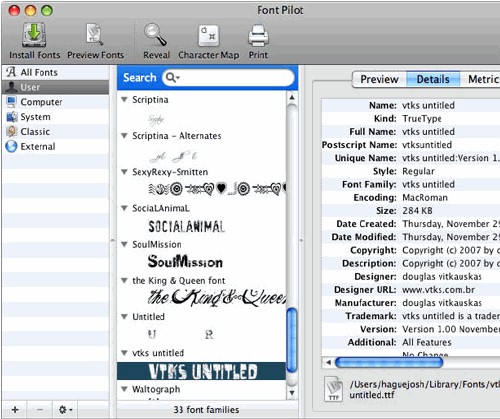
Task: Open the gear action menu
Action: (65, 409)
